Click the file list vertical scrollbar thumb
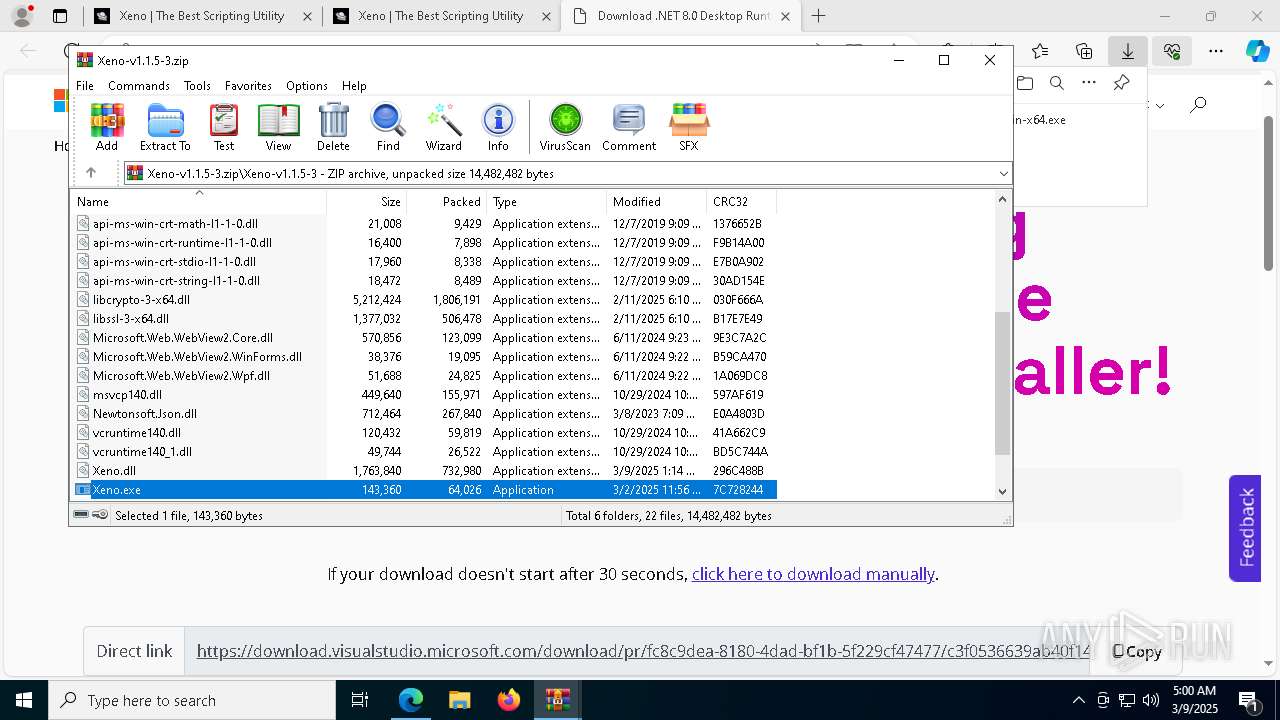1280x720 pixels. pos(1003,382)
